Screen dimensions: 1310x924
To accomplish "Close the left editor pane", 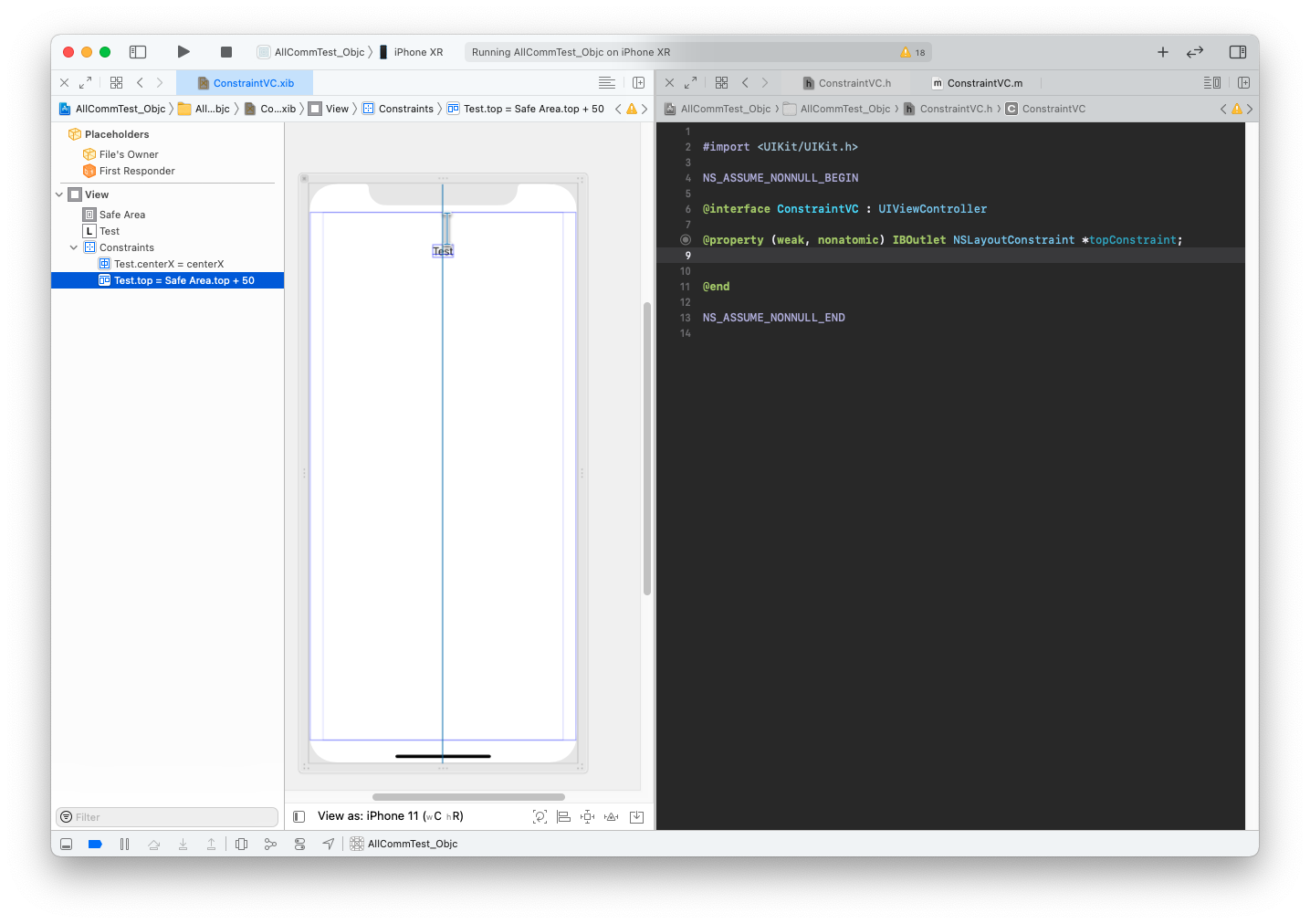I will click(x=65, y=82).
